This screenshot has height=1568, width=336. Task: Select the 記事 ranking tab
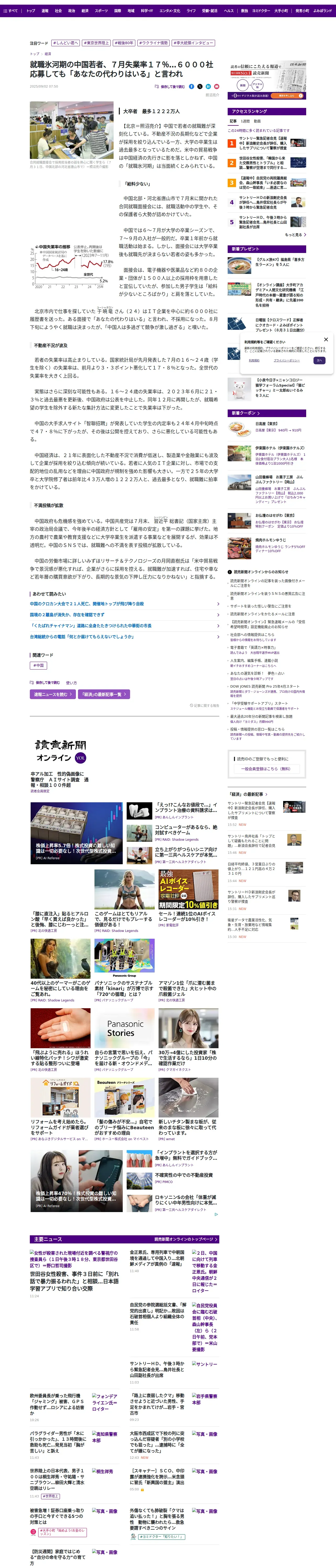[x=233, y=121]
